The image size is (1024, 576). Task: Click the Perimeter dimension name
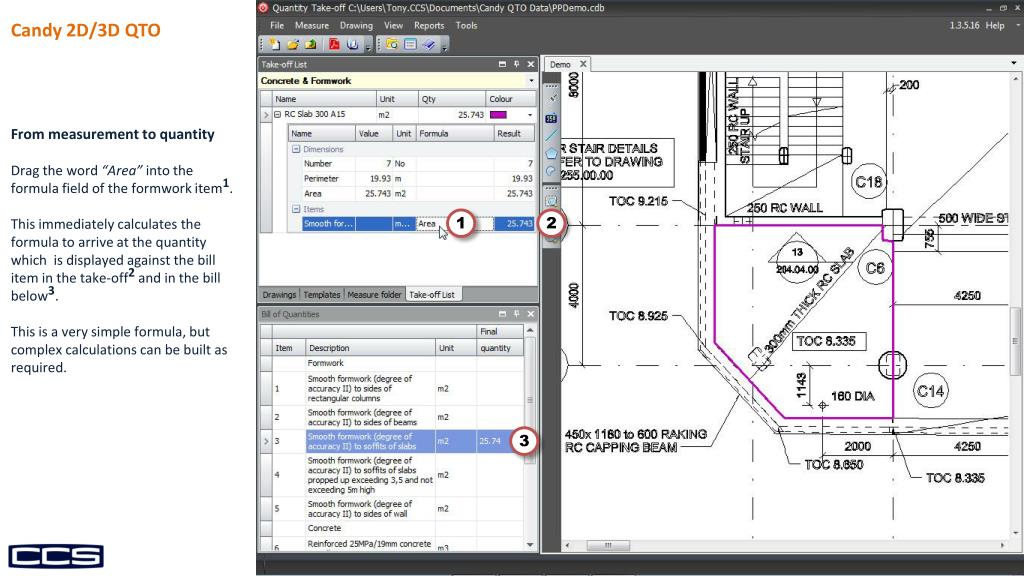point(321,178)
